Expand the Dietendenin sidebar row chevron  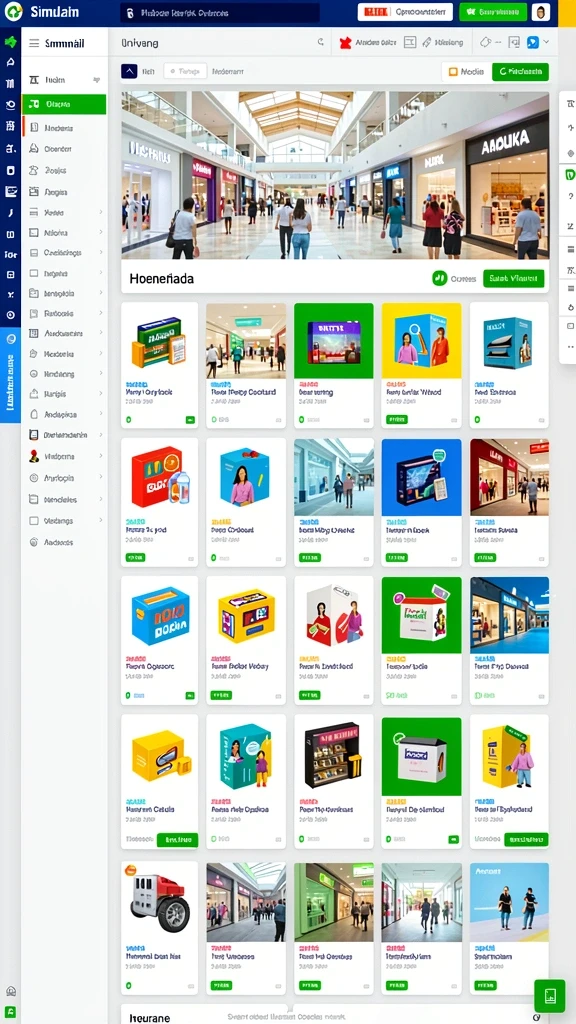click(101, 435)
